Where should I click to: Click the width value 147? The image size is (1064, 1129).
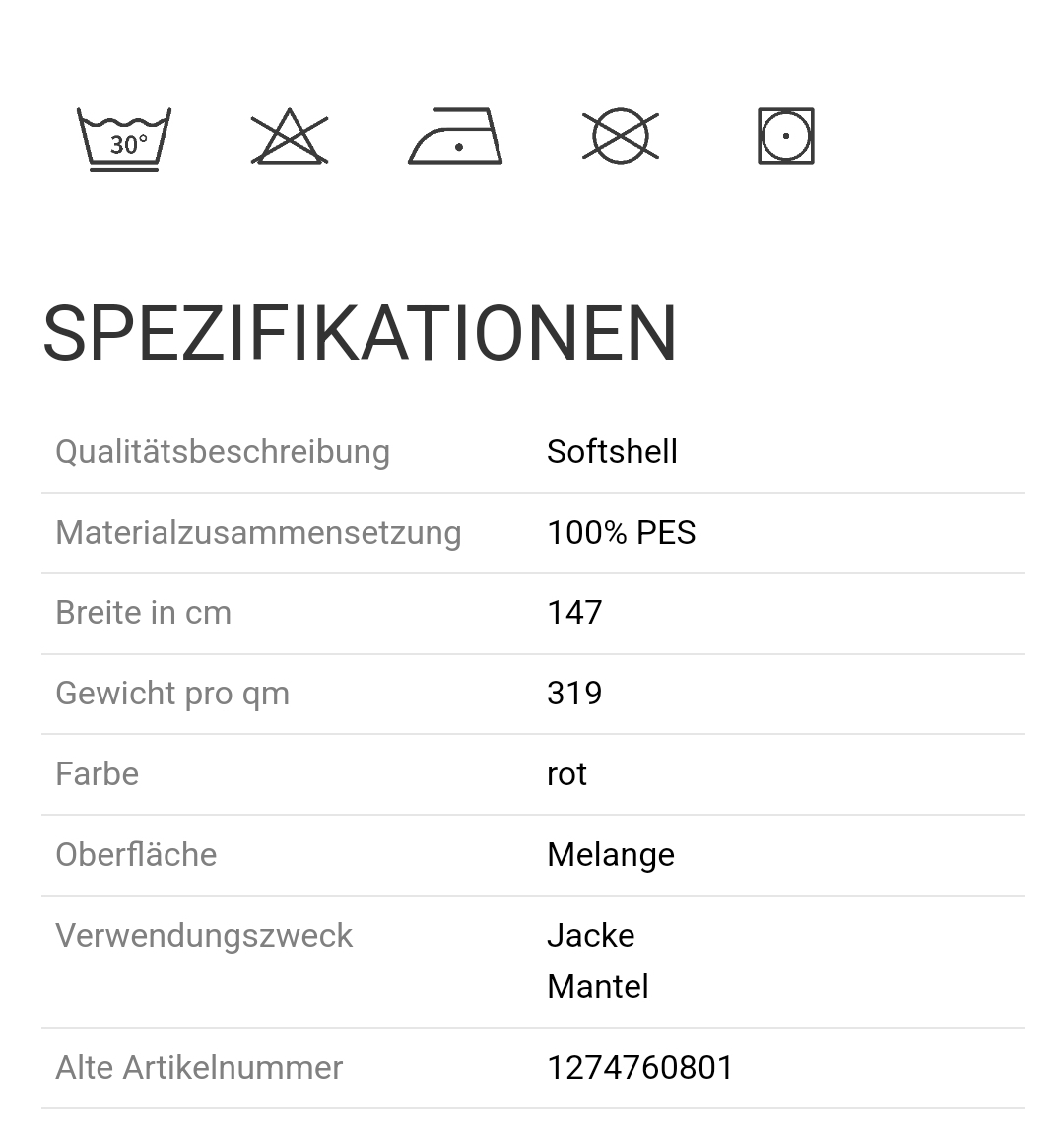(x=574, y=613)
